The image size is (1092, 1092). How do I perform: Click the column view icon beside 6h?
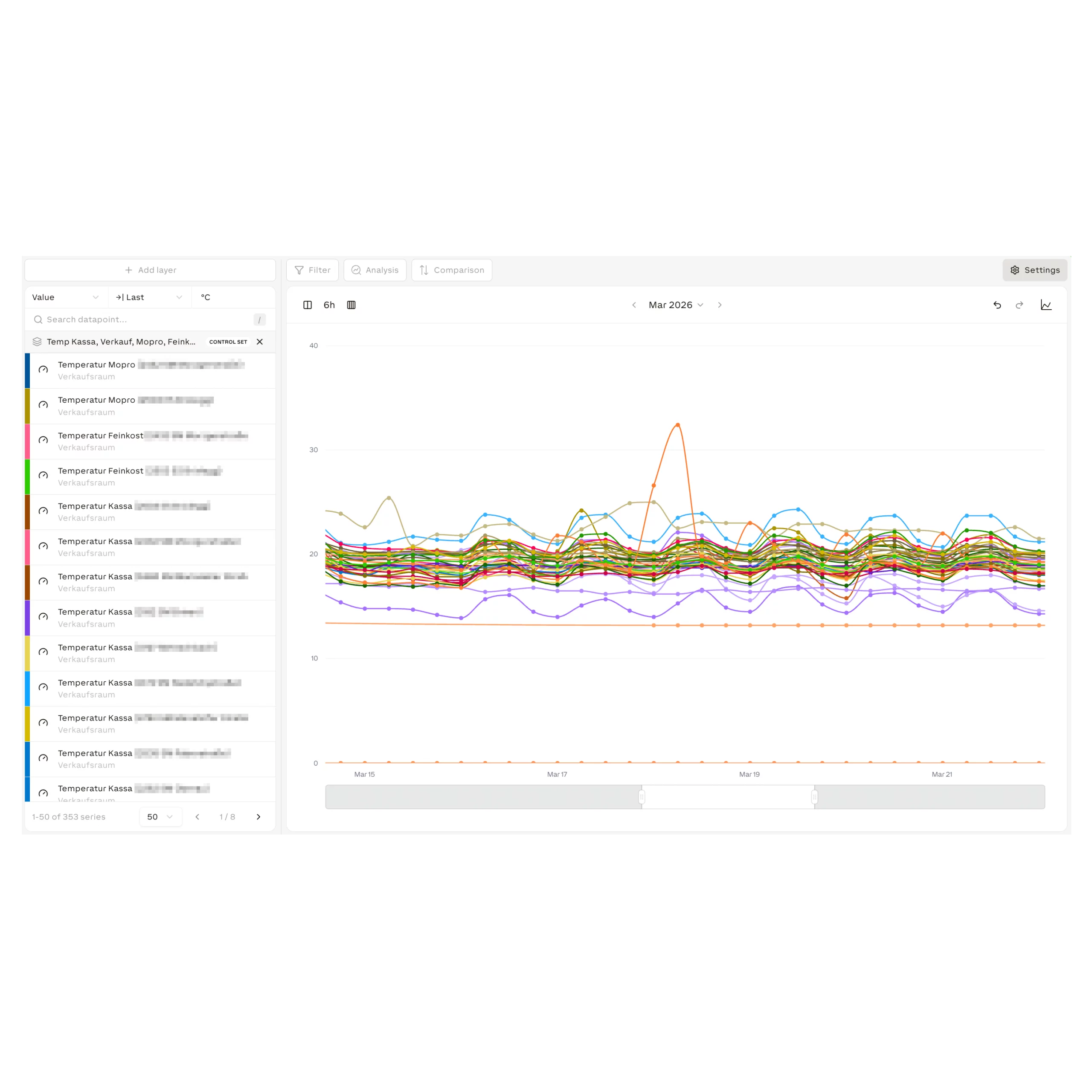351,305
